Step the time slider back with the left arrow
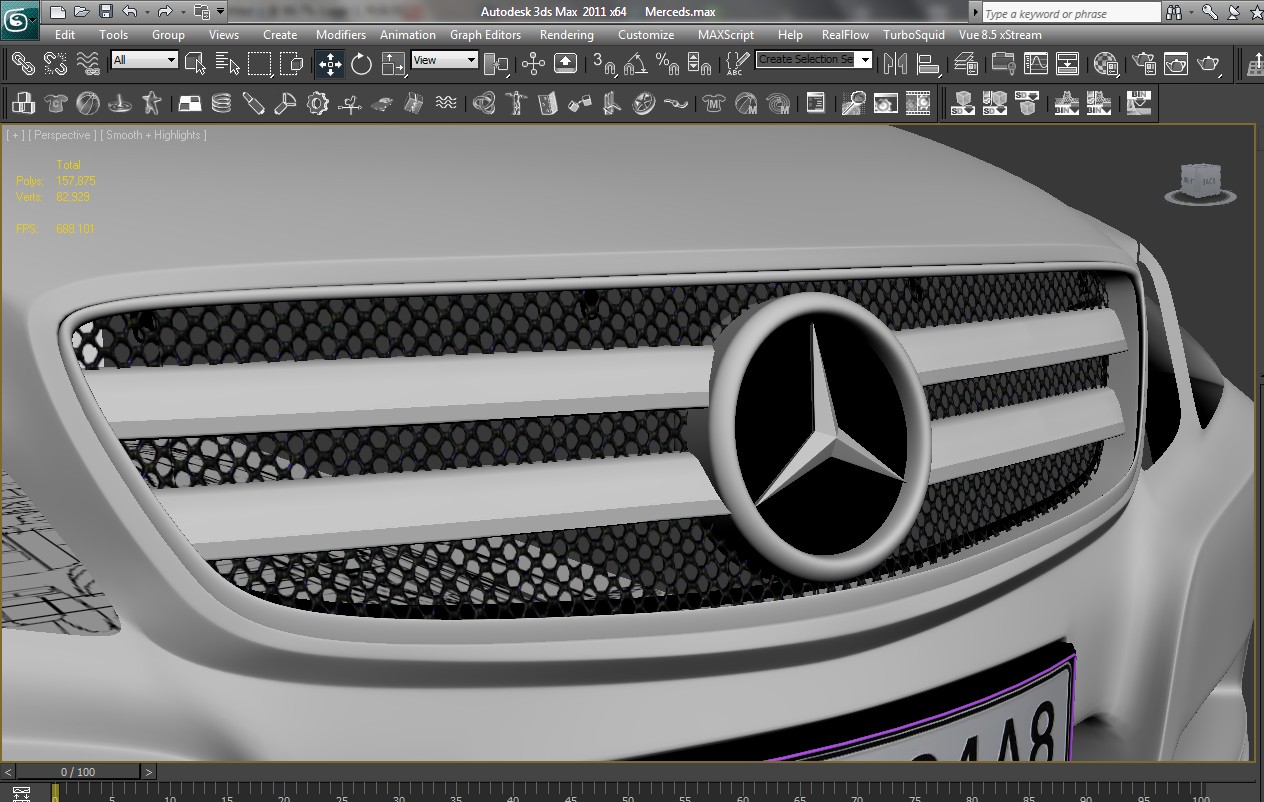Screen dimensions: 1264x802 tap(8, 772)
